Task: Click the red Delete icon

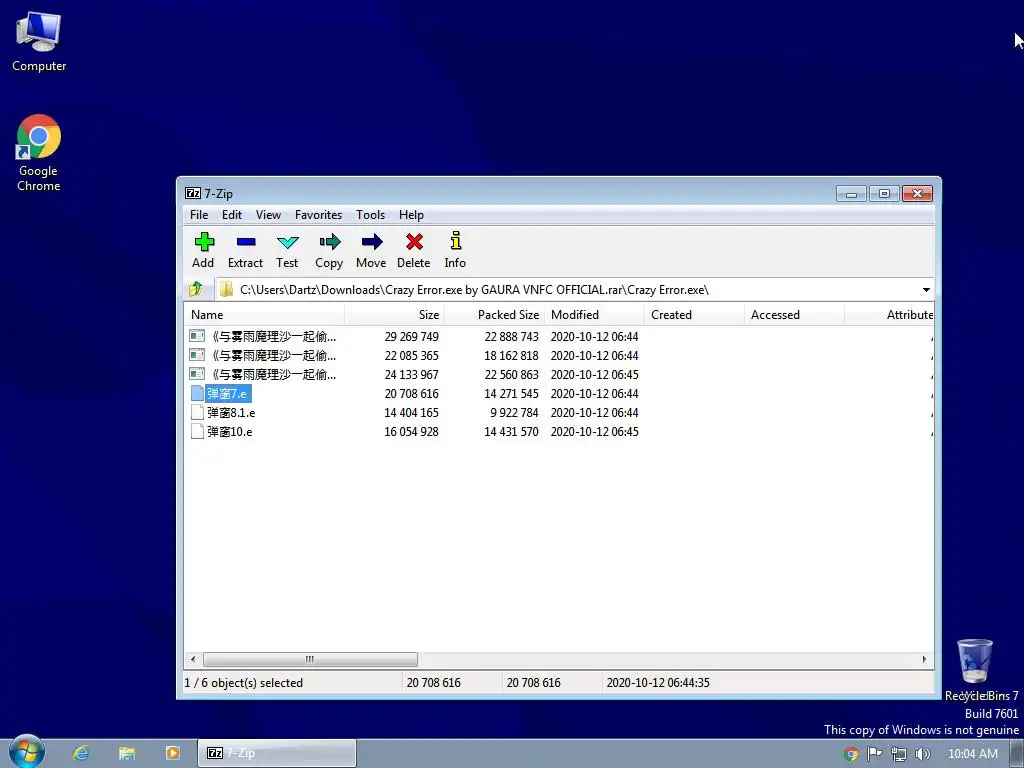Action: tap(414, 242)
